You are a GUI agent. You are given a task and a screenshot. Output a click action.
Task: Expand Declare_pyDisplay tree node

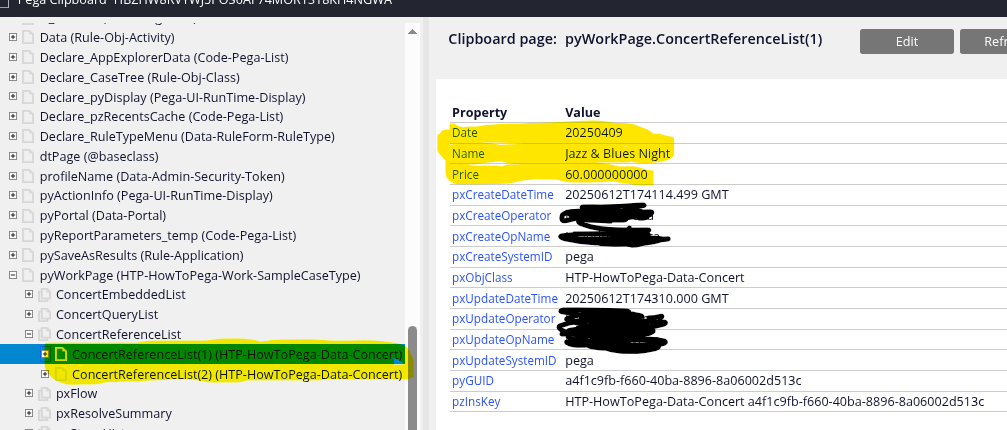click(13, 98)
